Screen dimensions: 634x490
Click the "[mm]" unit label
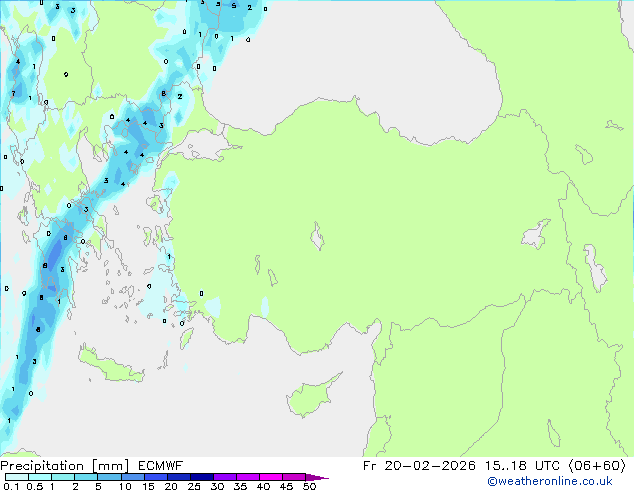pyautogui.click(x=111, y=466)
